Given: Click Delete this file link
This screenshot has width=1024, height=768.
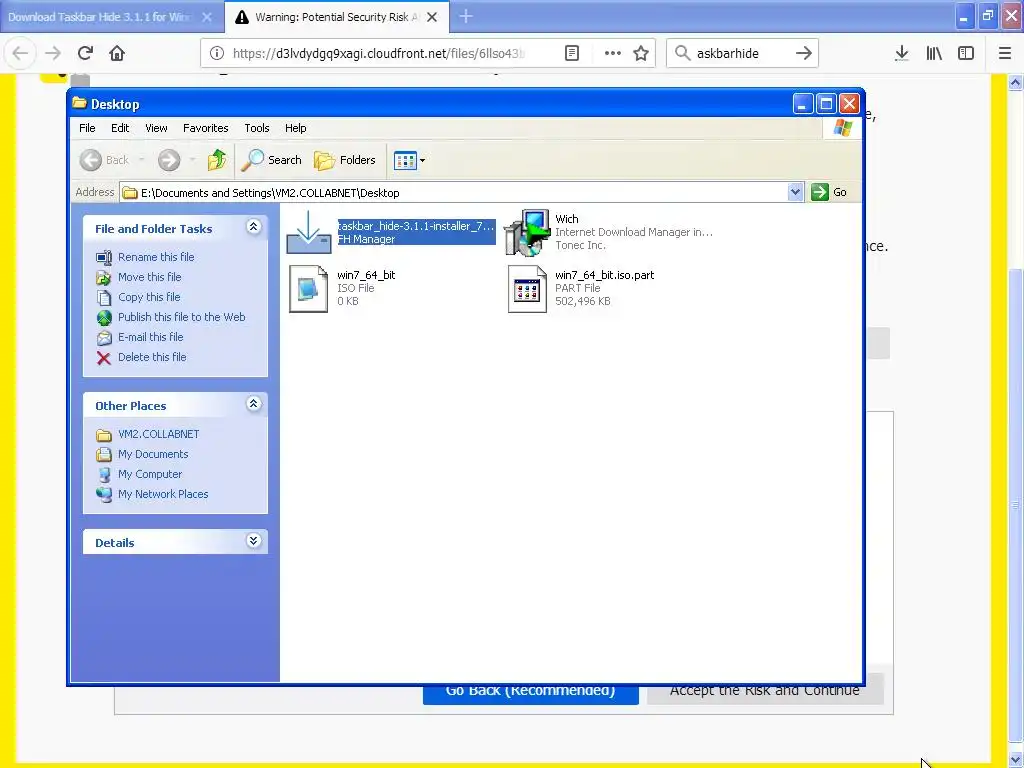Looking at the screenshot, I should 152,357.
